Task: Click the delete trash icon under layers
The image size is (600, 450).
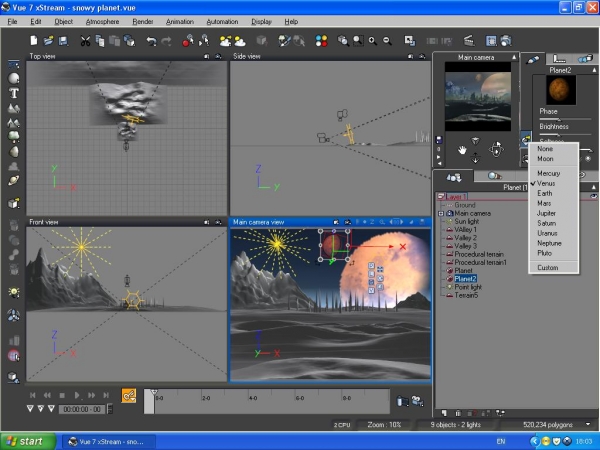Action: 458,413
